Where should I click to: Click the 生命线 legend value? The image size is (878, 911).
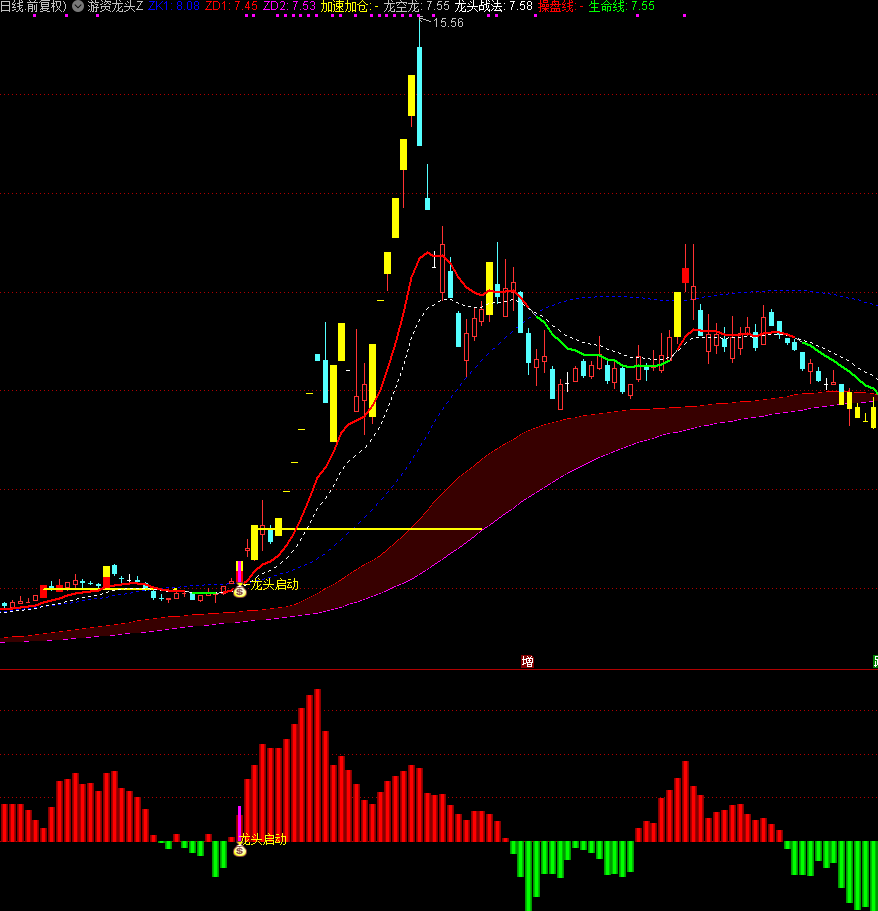pos(642,6)
